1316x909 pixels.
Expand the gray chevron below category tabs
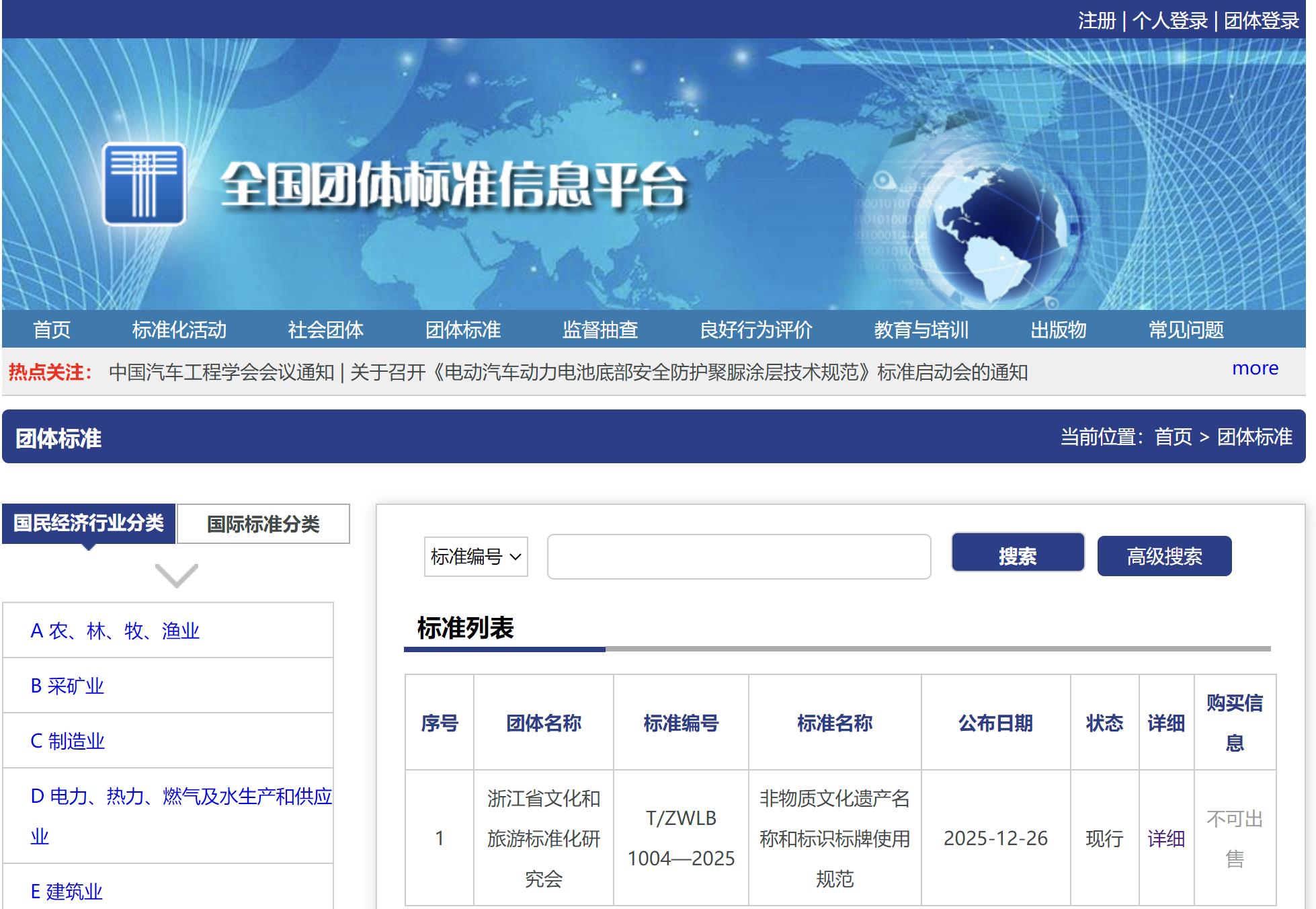click(176, 576)
